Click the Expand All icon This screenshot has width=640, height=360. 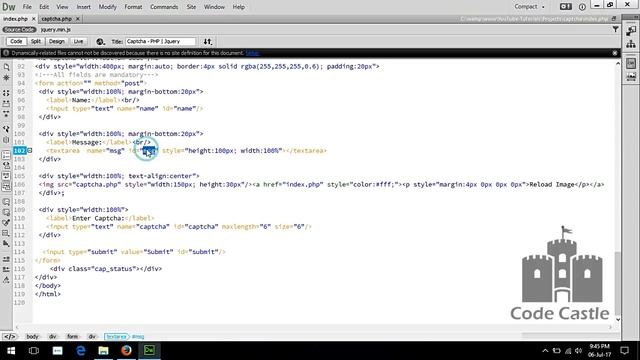(6, 114)
